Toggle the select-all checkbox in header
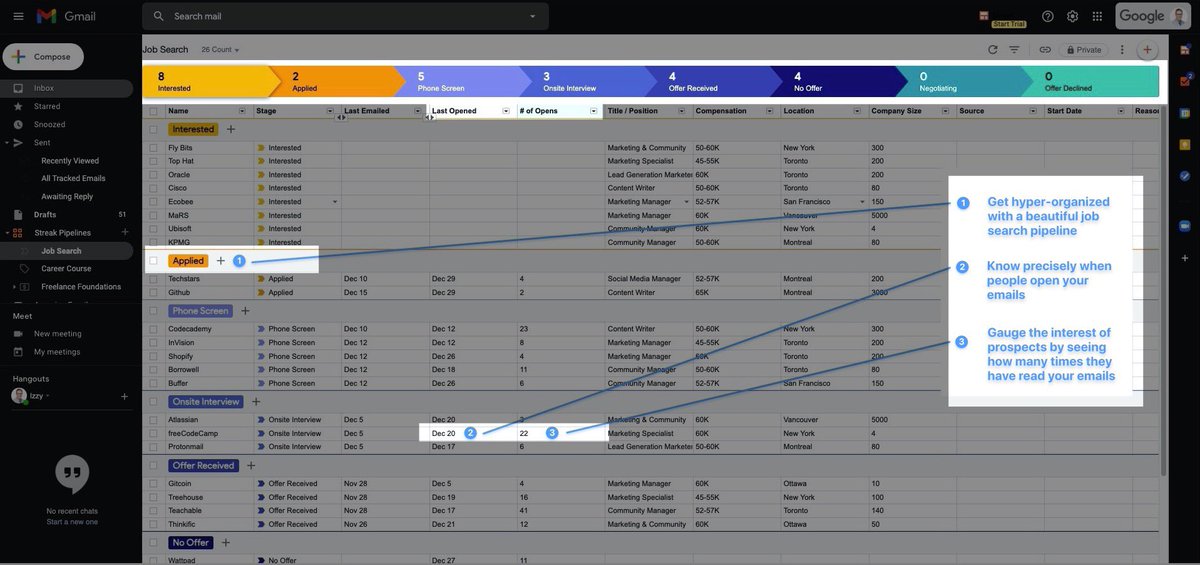 154,111
